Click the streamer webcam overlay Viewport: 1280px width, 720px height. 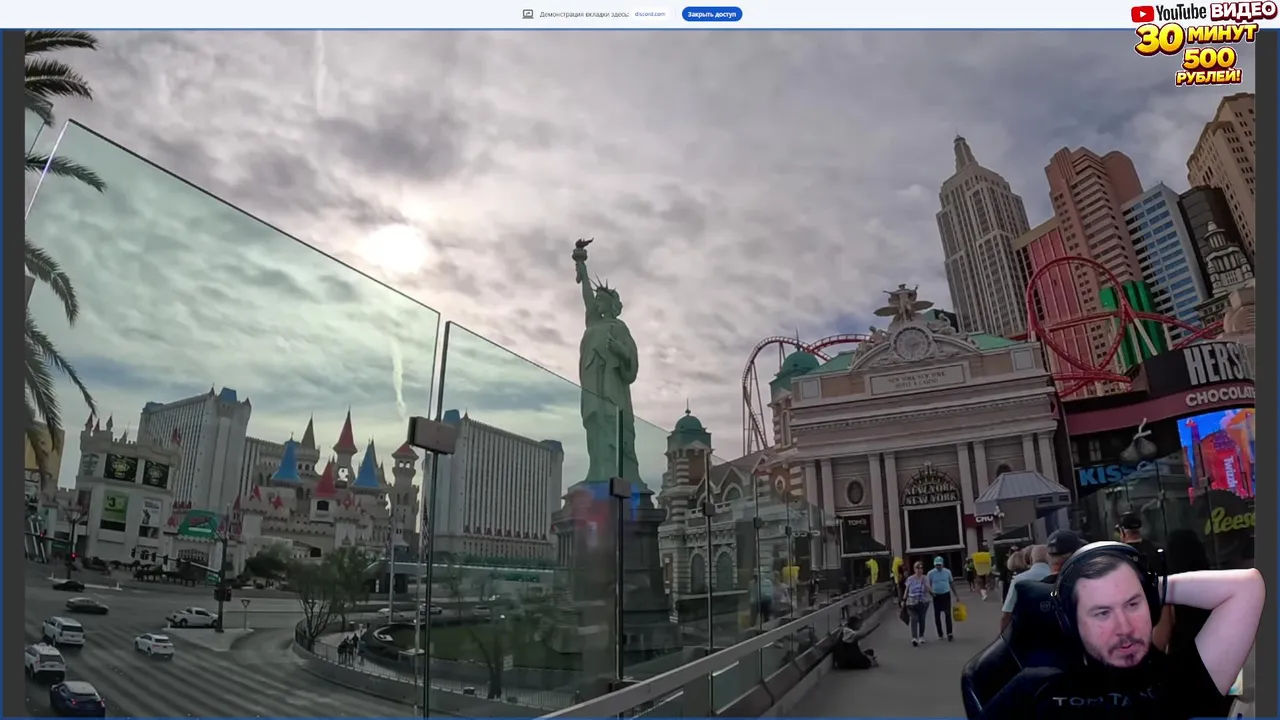pyautogui.click(x=1112, y=630)
